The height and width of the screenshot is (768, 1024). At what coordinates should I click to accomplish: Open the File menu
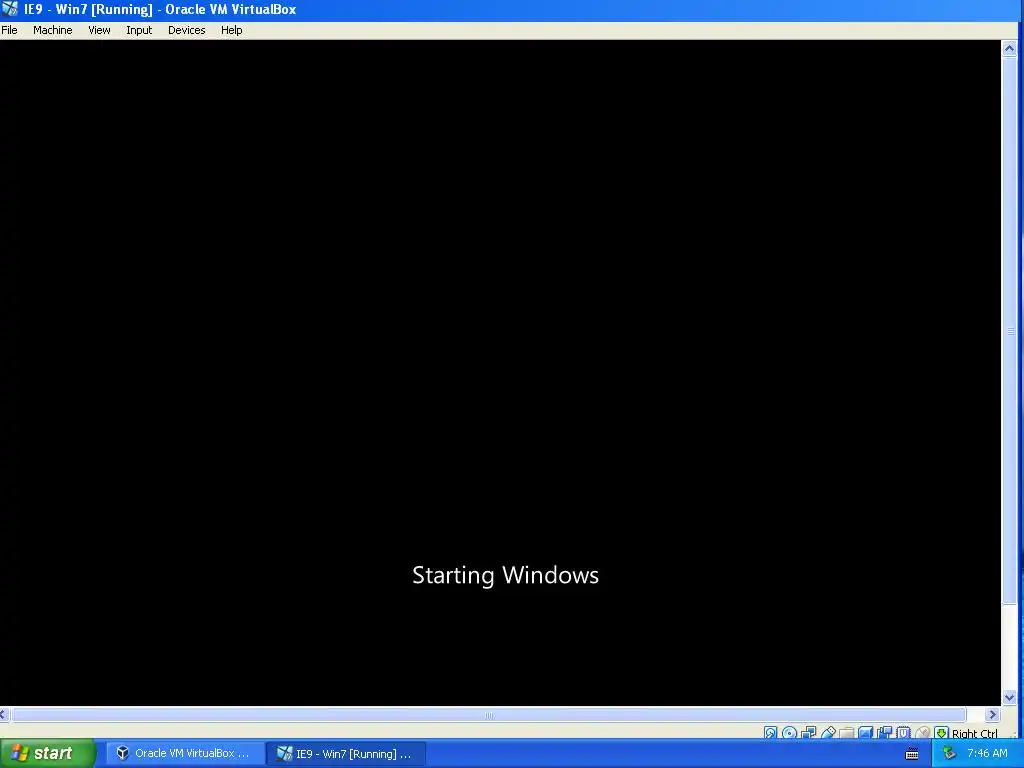[x=9, y=30]
